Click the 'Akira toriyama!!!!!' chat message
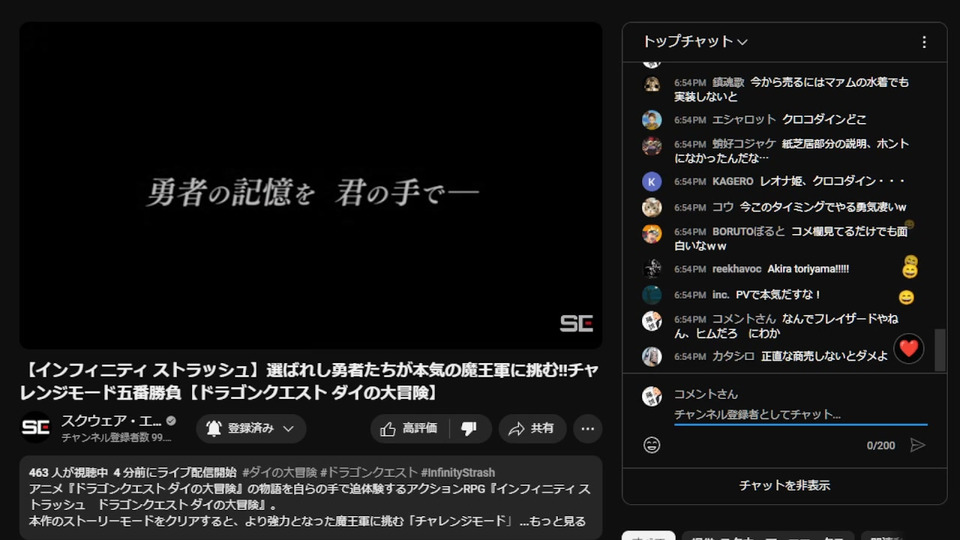 (808, 269)
